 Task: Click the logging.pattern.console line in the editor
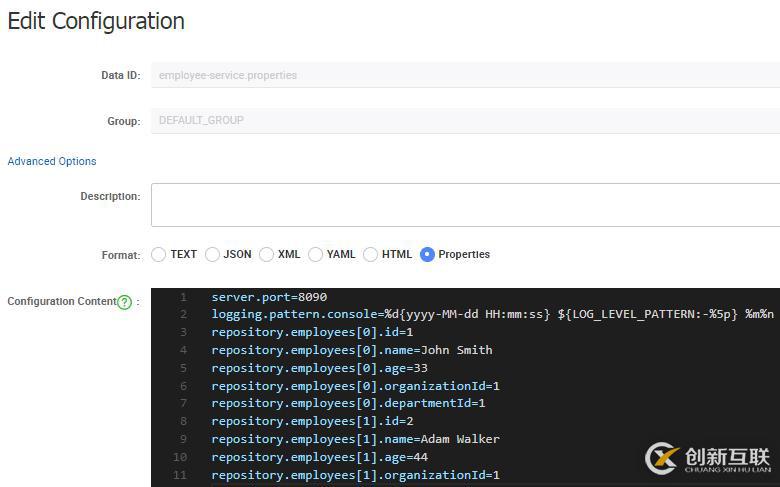492,314
